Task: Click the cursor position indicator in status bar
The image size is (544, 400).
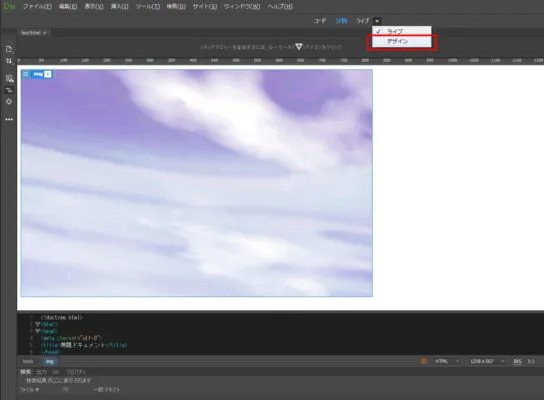Action: coord(531,361)
